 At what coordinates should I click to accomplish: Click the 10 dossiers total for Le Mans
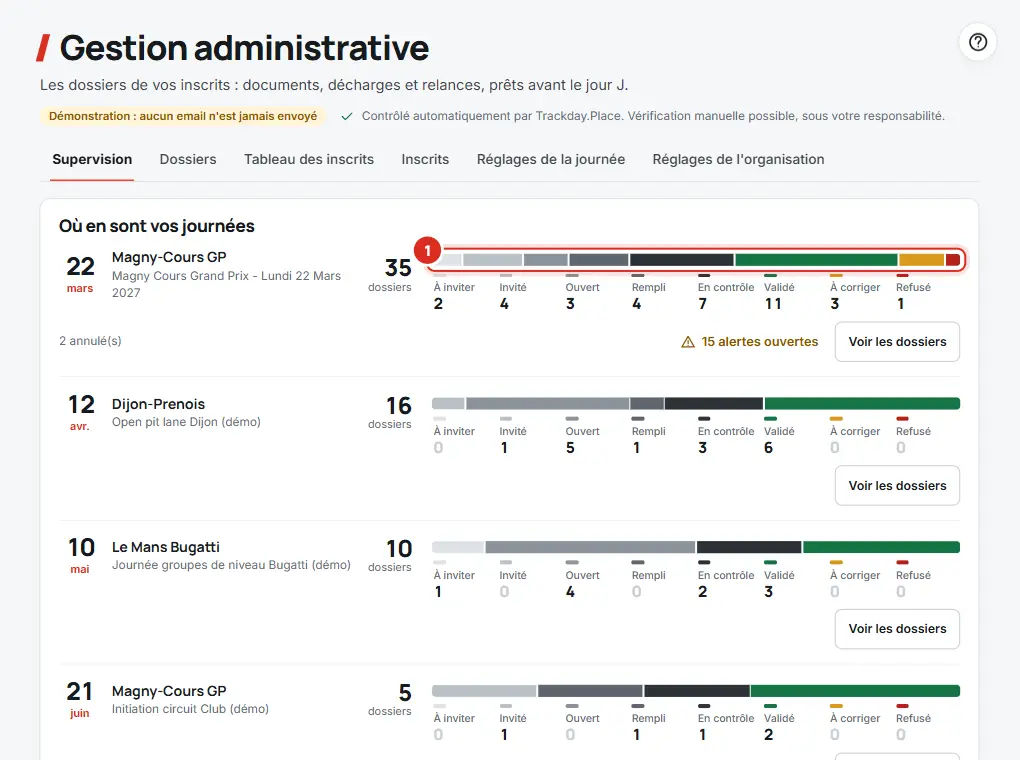pyautogui.click(x=390, y=555)
